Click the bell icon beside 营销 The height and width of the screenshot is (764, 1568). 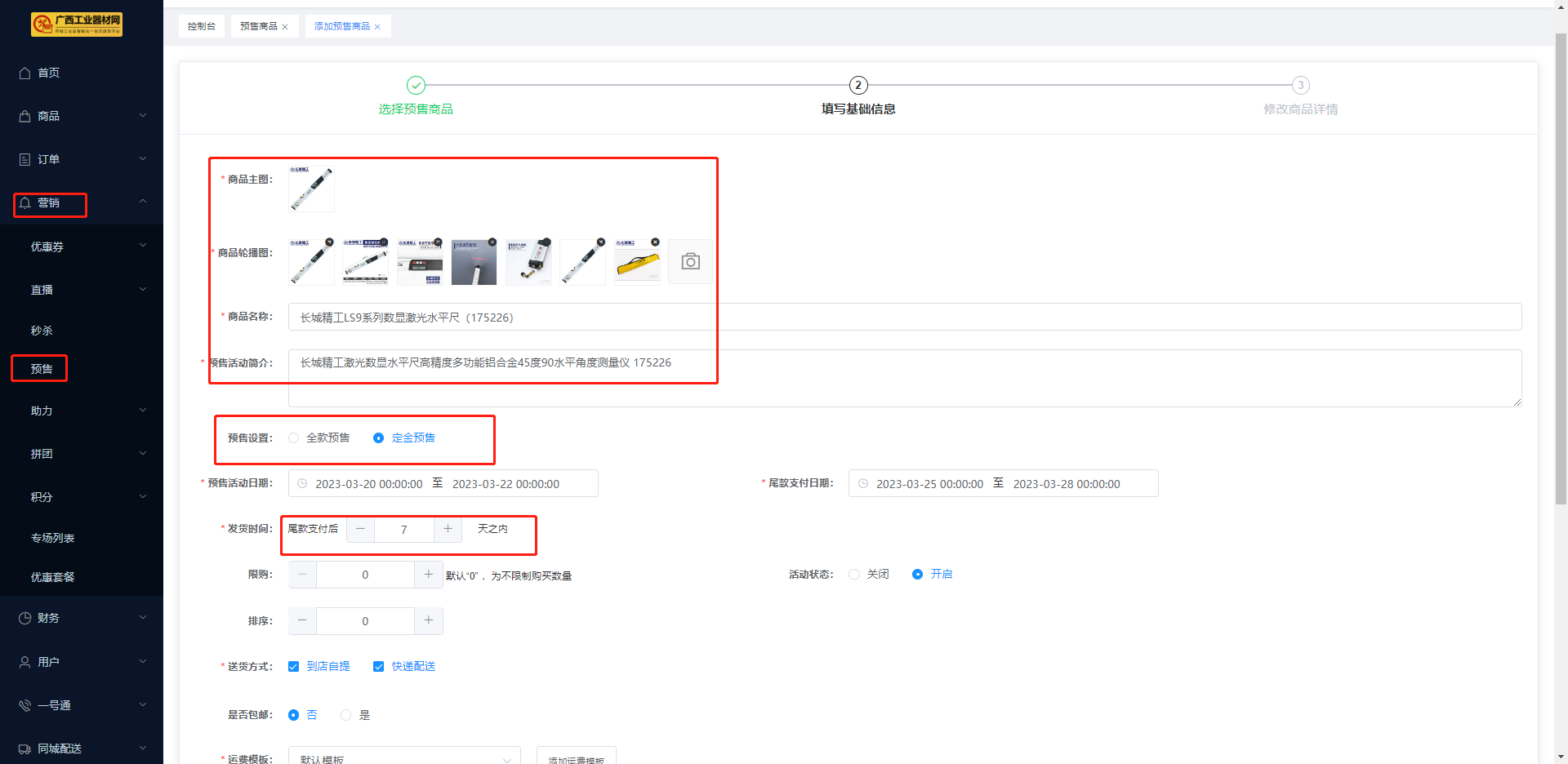coord(25,202)
